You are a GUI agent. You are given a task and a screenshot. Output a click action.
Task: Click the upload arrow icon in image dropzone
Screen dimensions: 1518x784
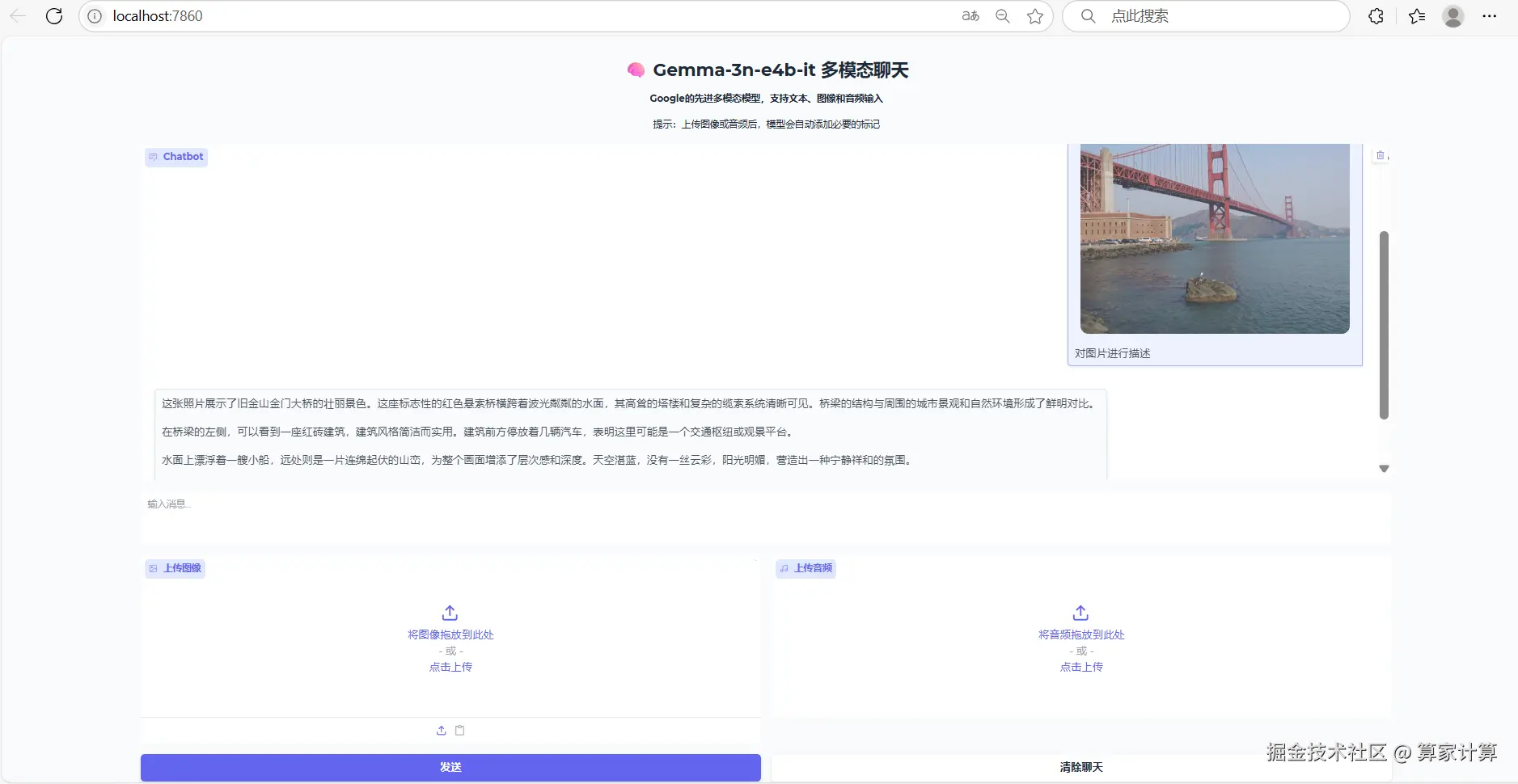pyautogui.click(x=450, y=613)
